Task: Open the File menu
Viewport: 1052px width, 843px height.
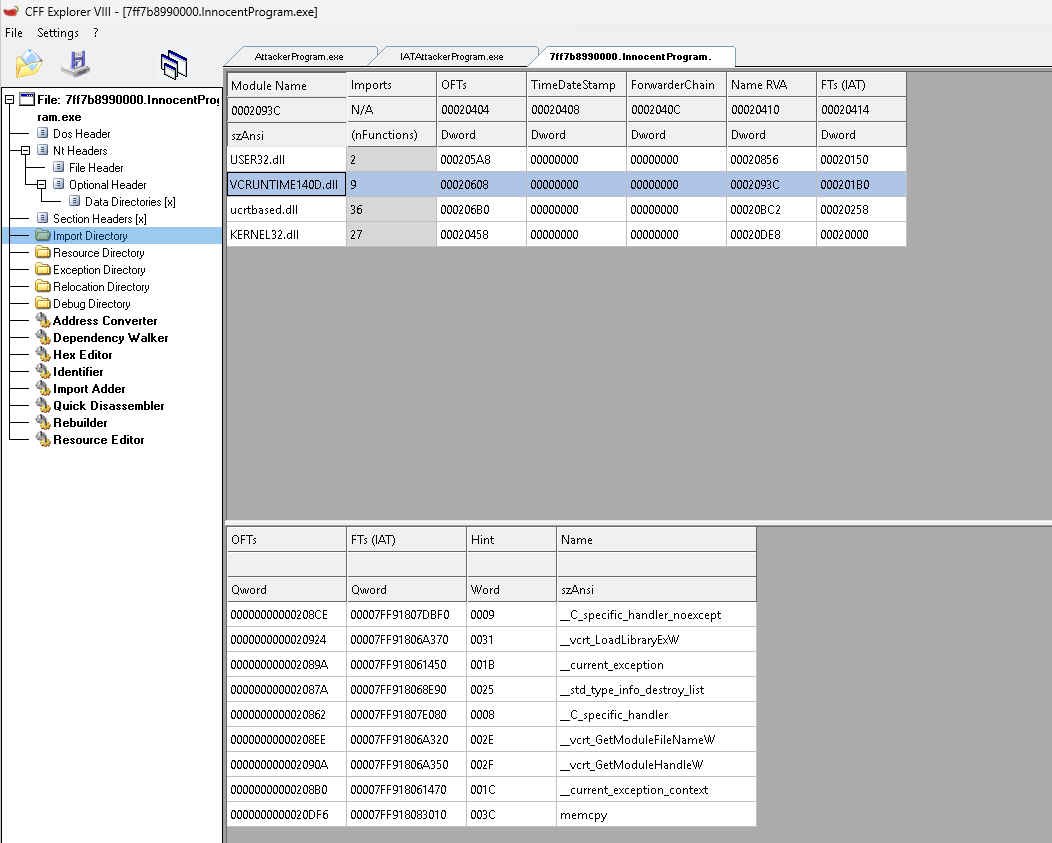Action: click(13, 33)
